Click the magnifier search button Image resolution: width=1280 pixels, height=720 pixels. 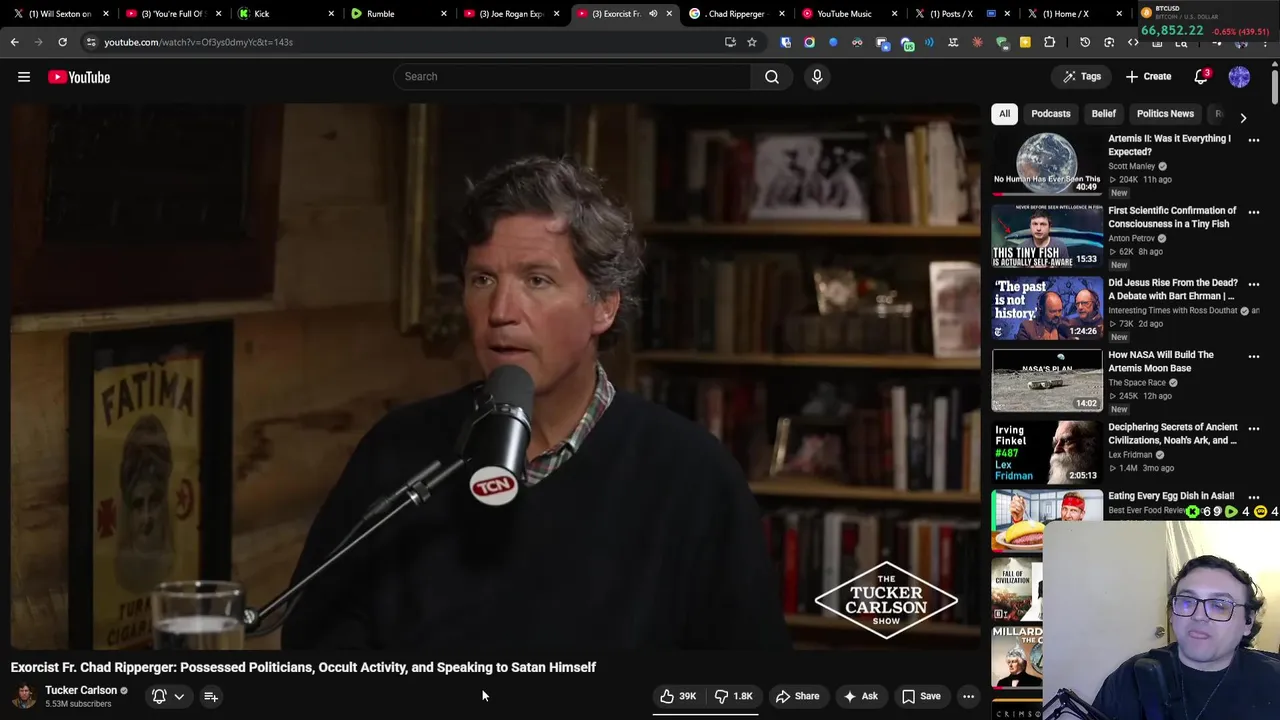772,76
